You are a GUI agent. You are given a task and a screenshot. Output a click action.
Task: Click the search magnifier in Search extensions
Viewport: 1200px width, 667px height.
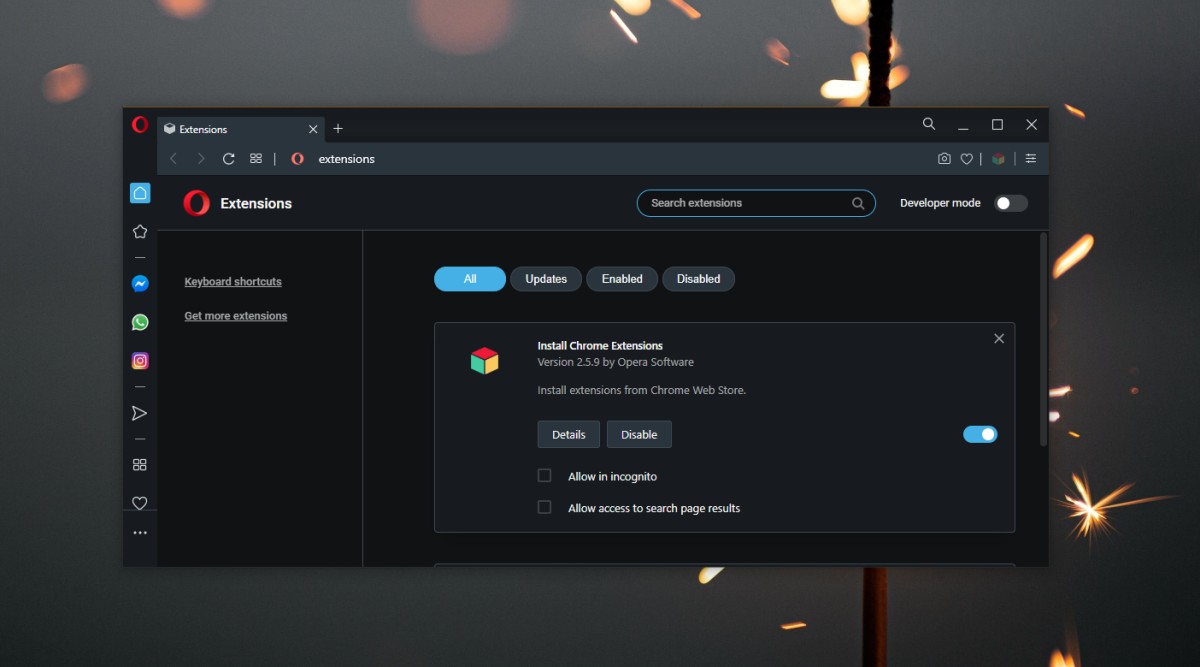coord(858,203)
